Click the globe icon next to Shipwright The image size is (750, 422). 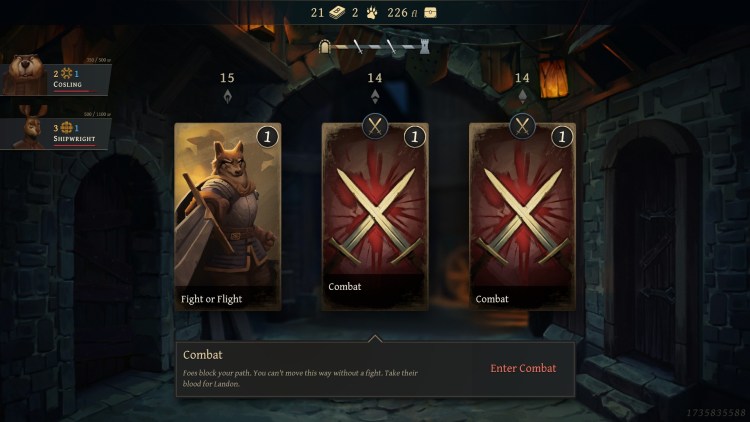(66, 127)
